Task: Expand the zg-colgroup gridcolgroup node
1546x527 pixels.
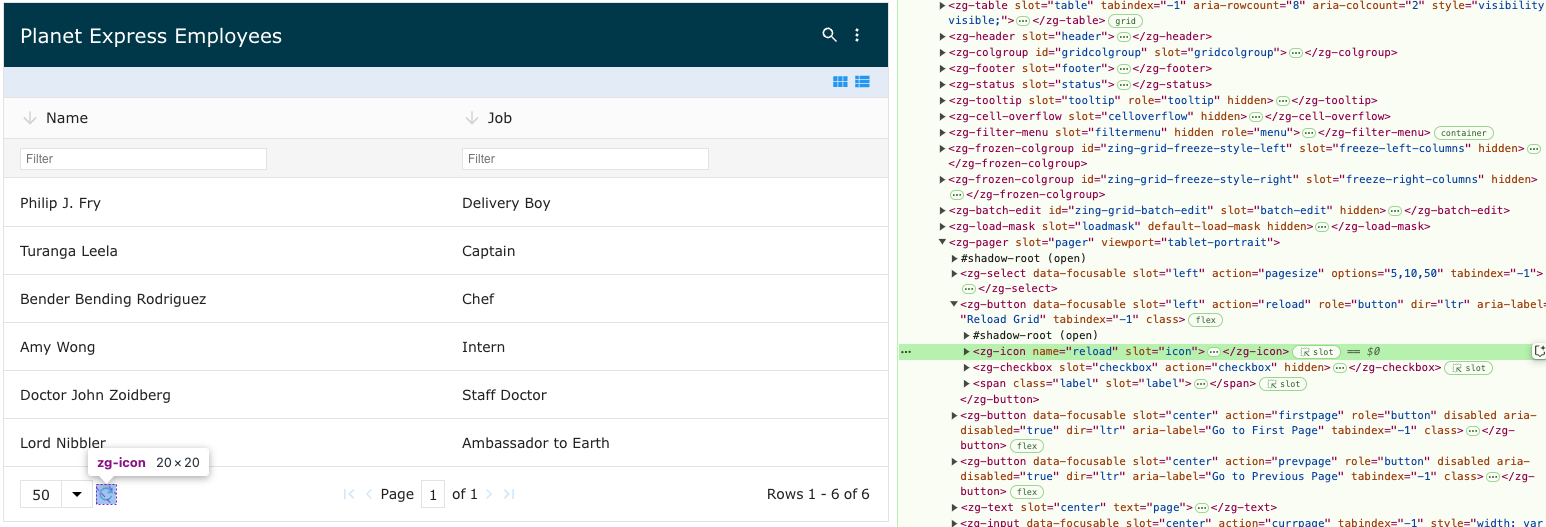Action: point(942,52)
